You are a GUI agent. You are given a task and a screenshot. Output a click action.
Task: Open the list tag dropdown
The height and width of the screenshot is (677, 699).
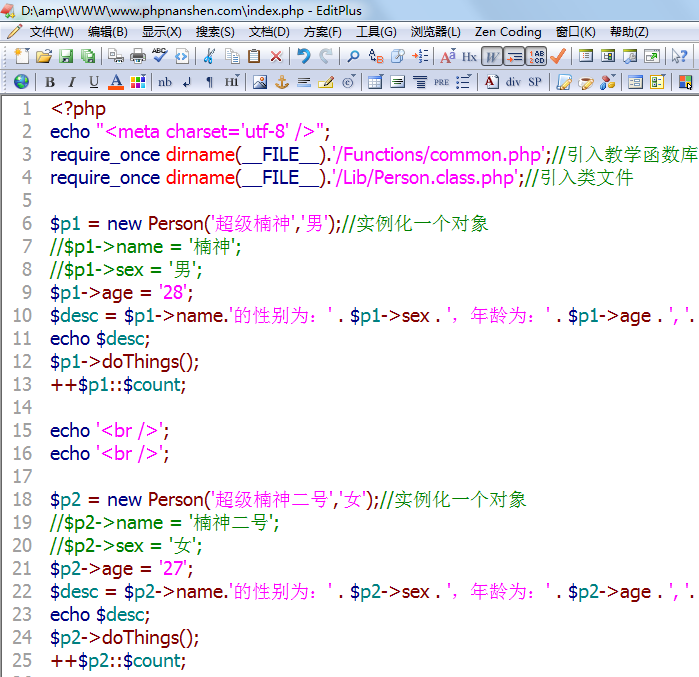[x=464, y=82]
